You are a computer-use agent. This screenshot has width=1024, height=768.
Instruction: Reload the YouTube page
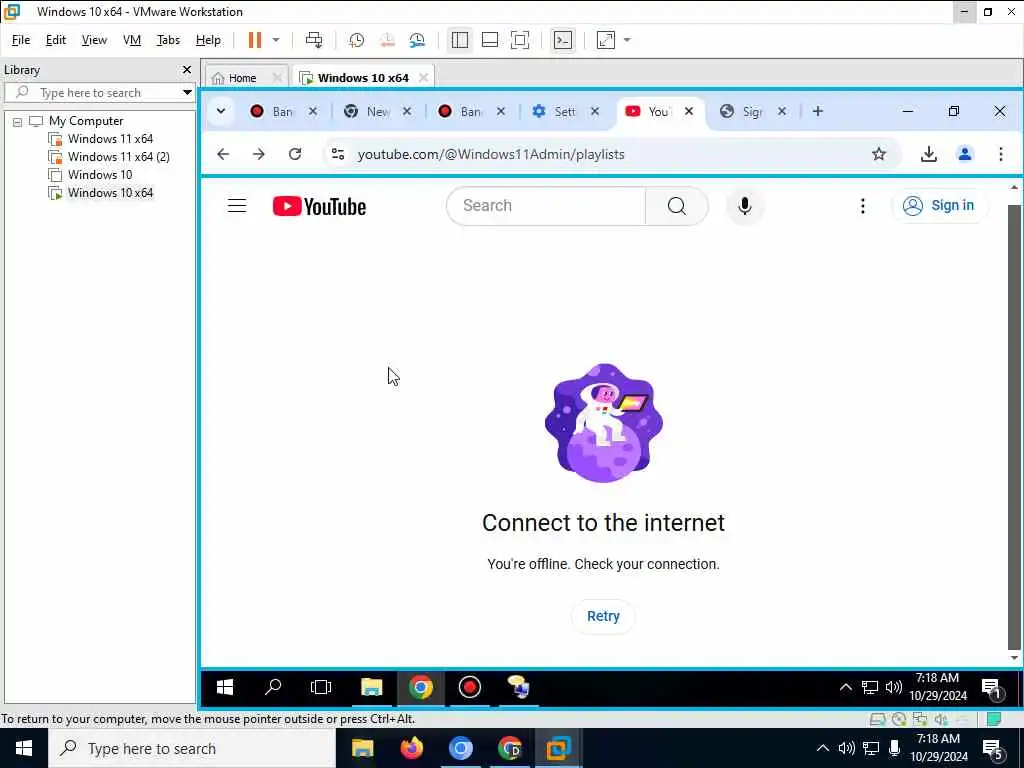point(295,154)
